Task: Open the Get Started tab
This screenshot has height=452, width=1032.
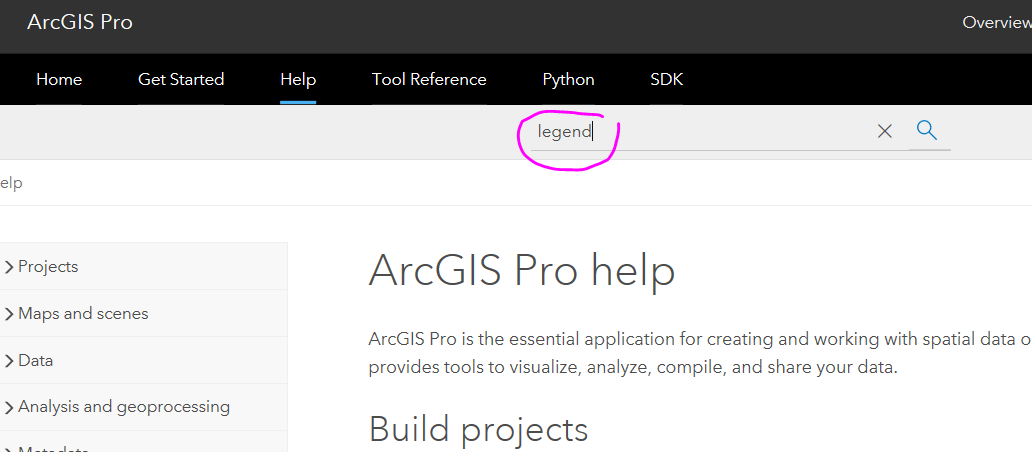Action: click(181, 79)
